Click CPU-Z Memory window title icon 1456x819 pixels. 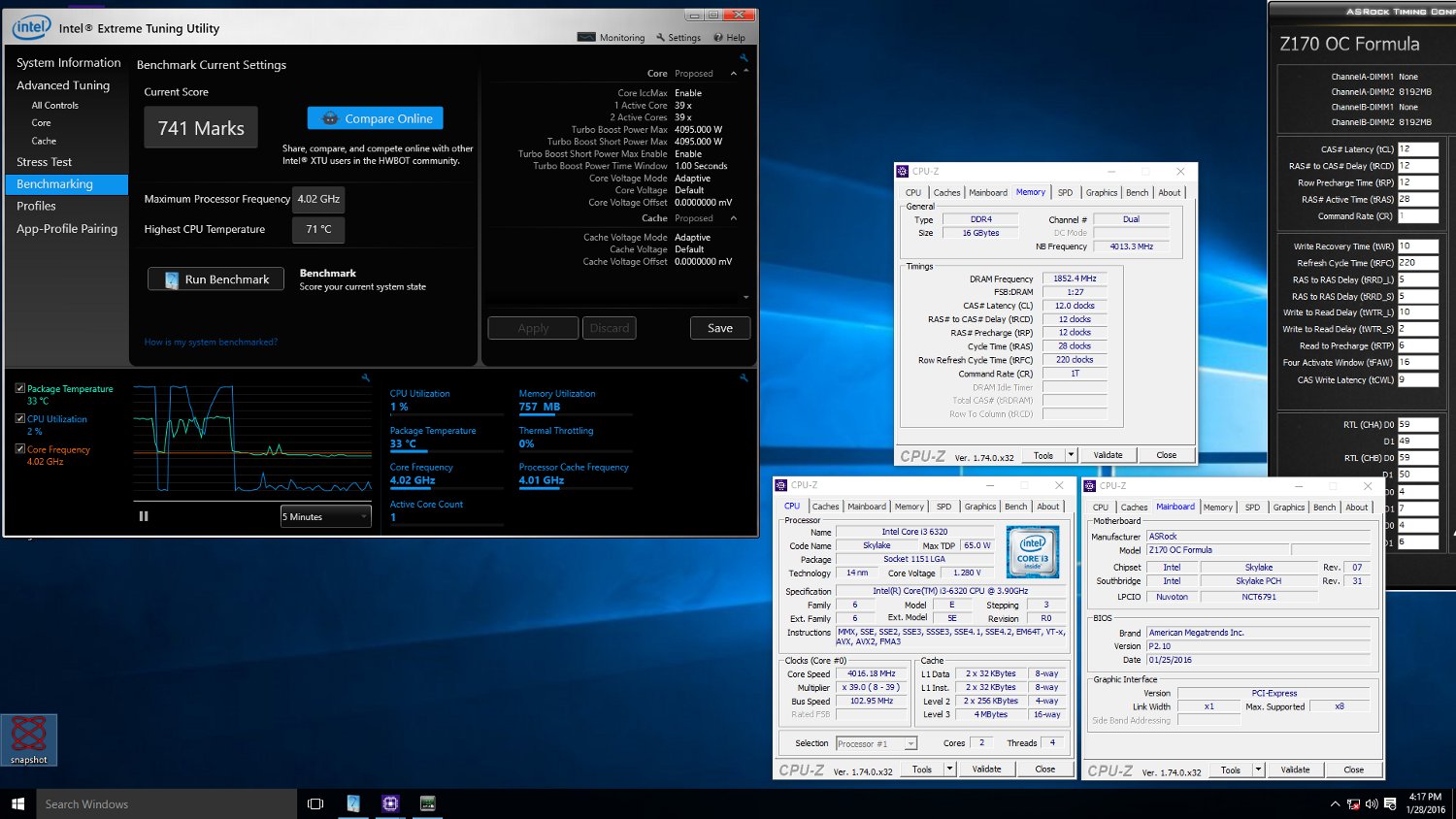pyautogui.click(x=902, y=172)
